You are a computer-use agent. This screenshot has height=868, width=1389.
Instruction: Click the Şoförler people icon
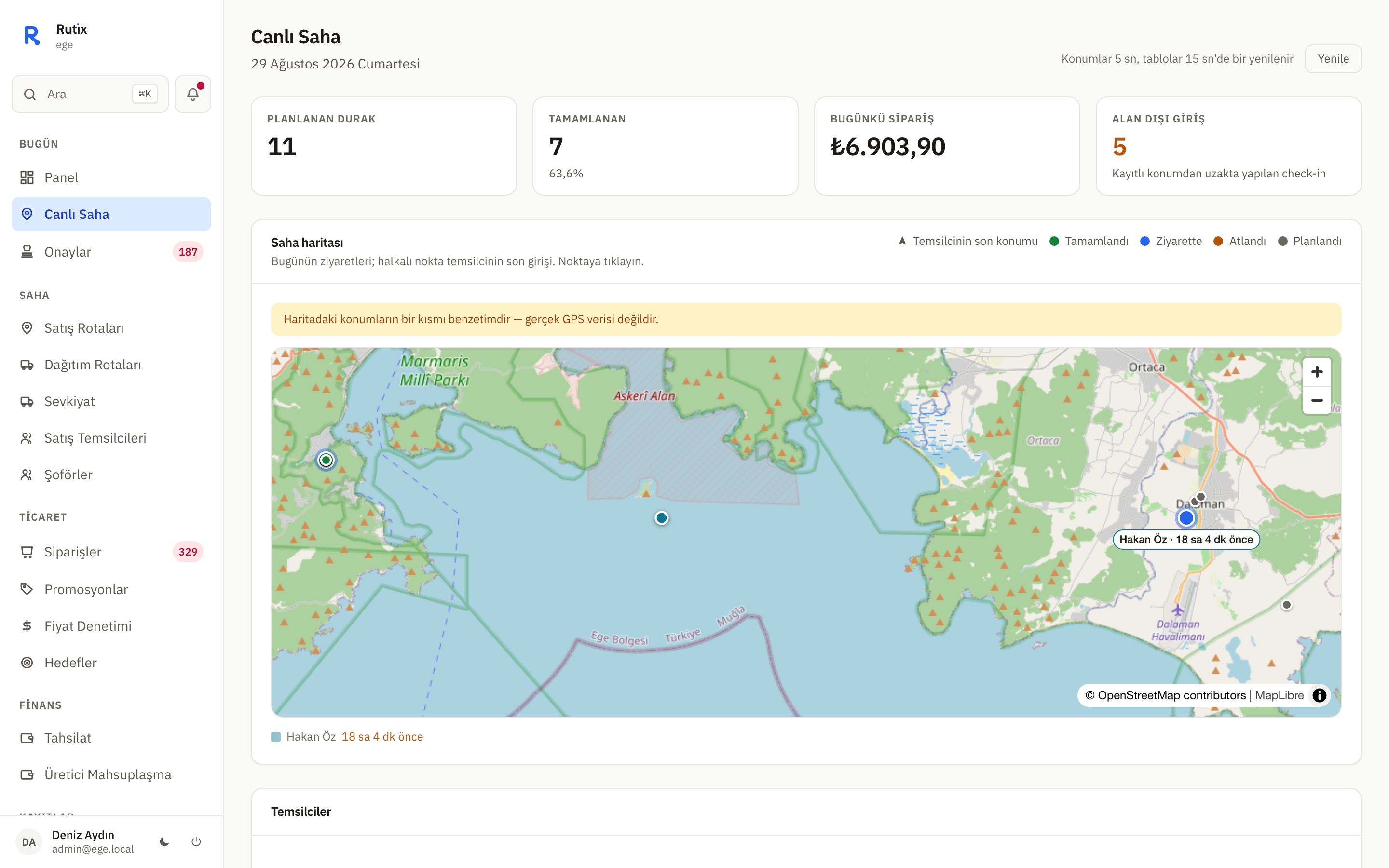point(27,475)
